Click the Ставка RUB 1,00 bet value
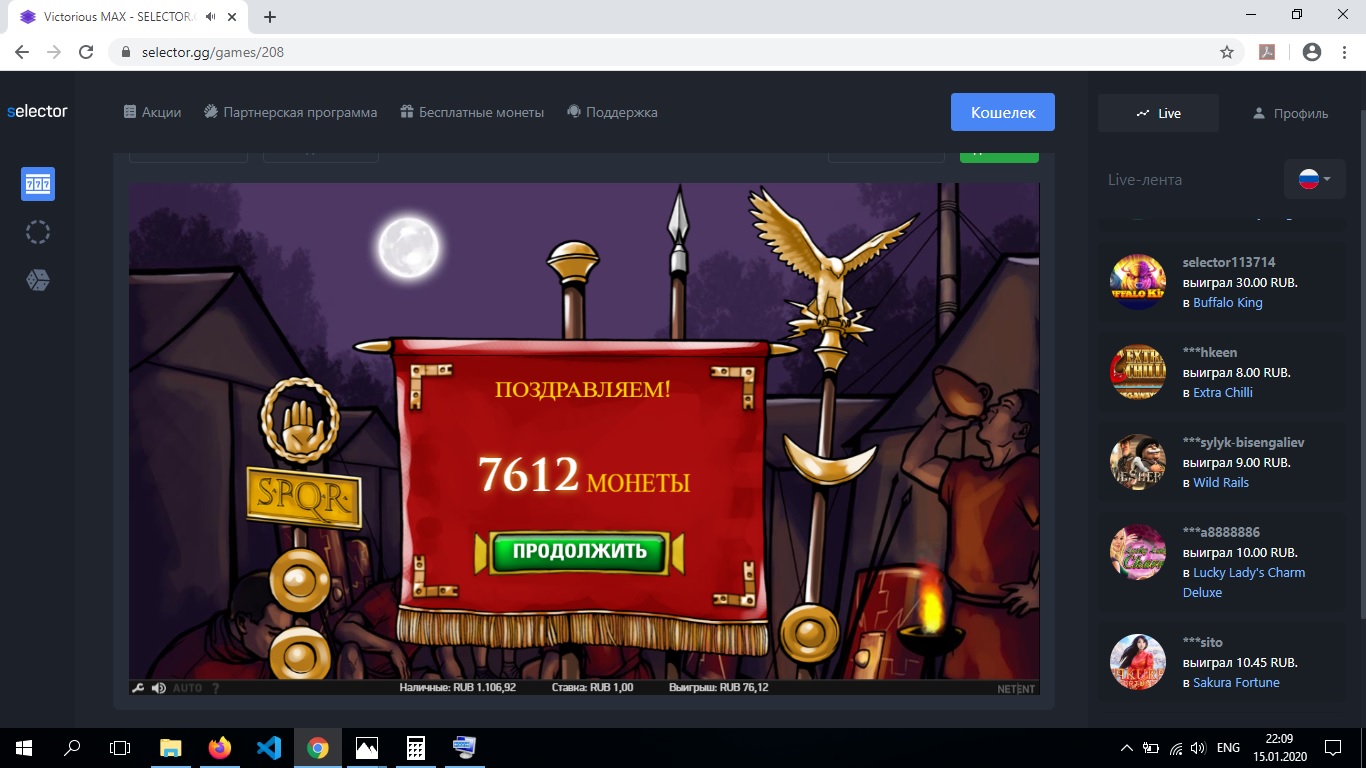The image size is (1366, 768). [x=593, y=688]
